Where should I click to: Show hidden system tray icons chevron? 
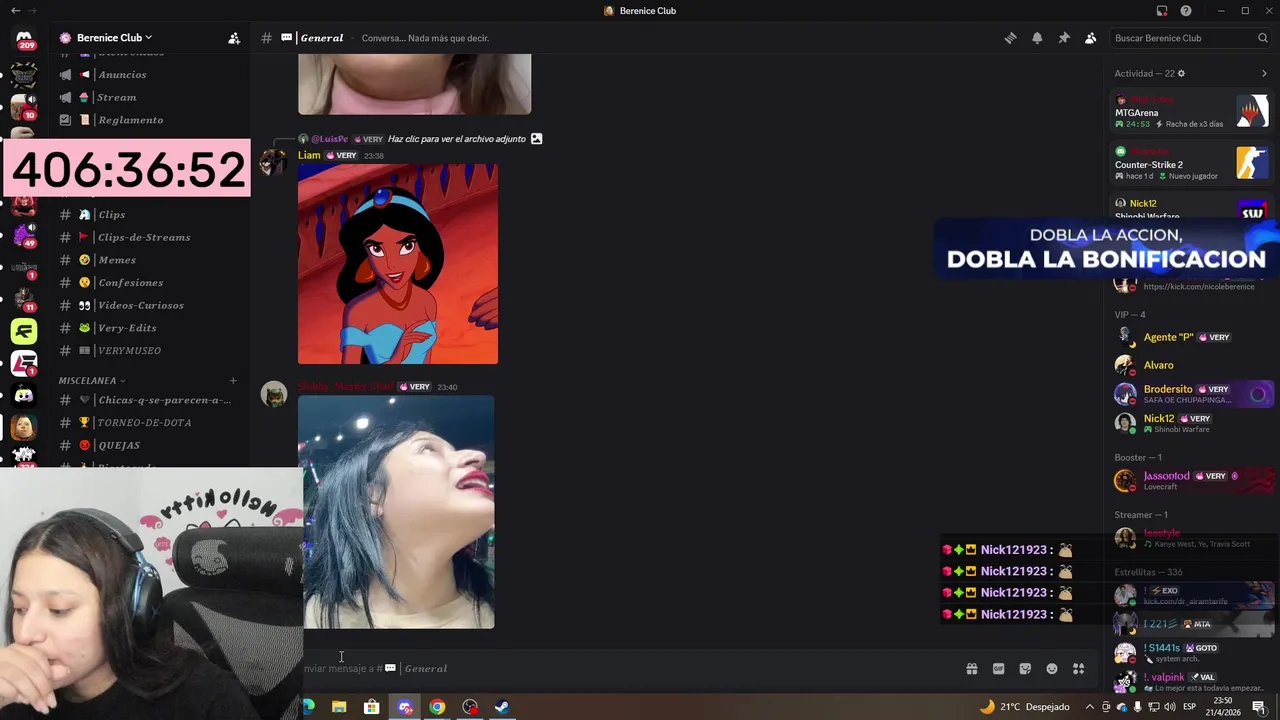1090,707
